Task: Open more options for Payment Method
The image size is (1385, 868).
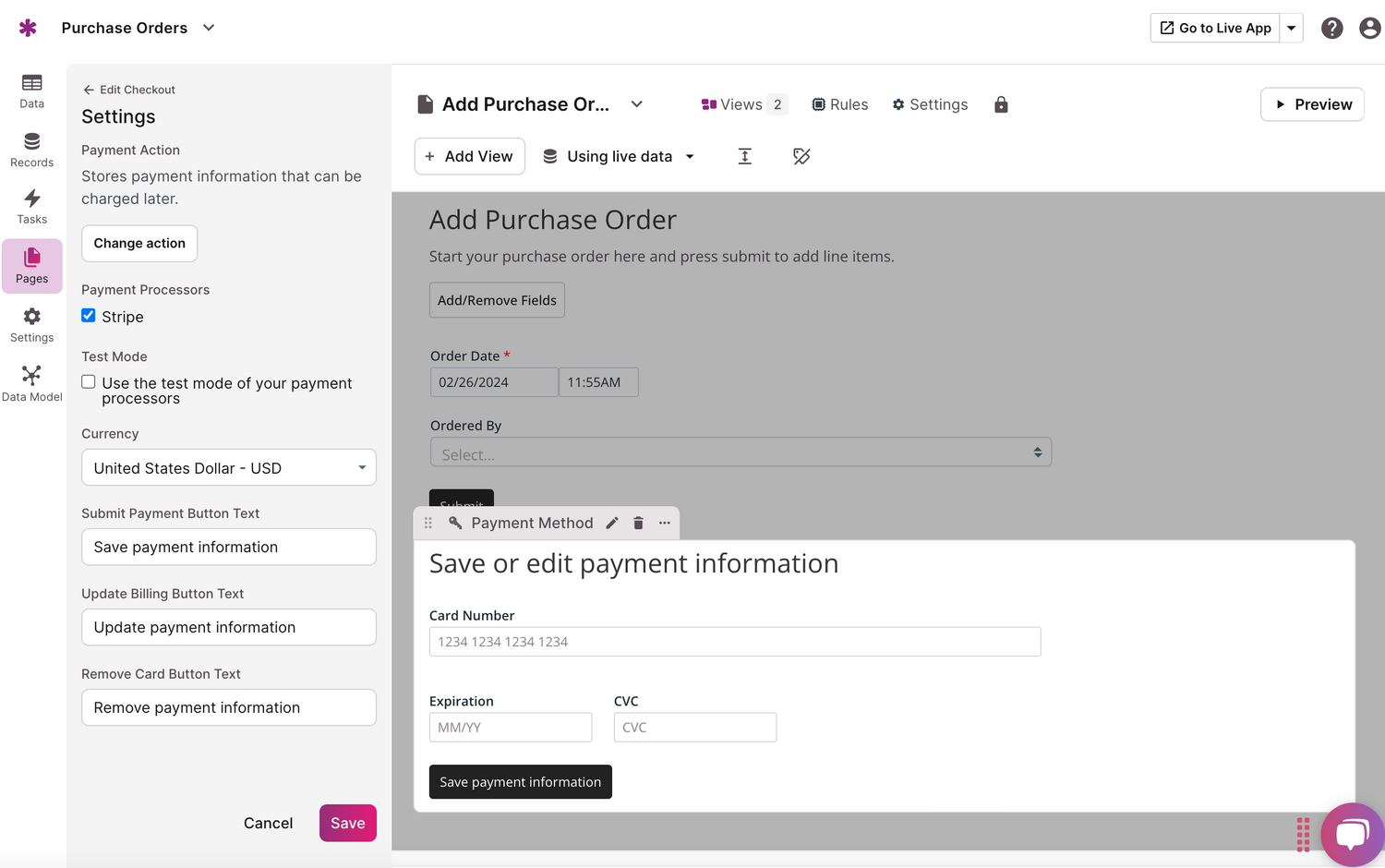Action: coord(664,523)
